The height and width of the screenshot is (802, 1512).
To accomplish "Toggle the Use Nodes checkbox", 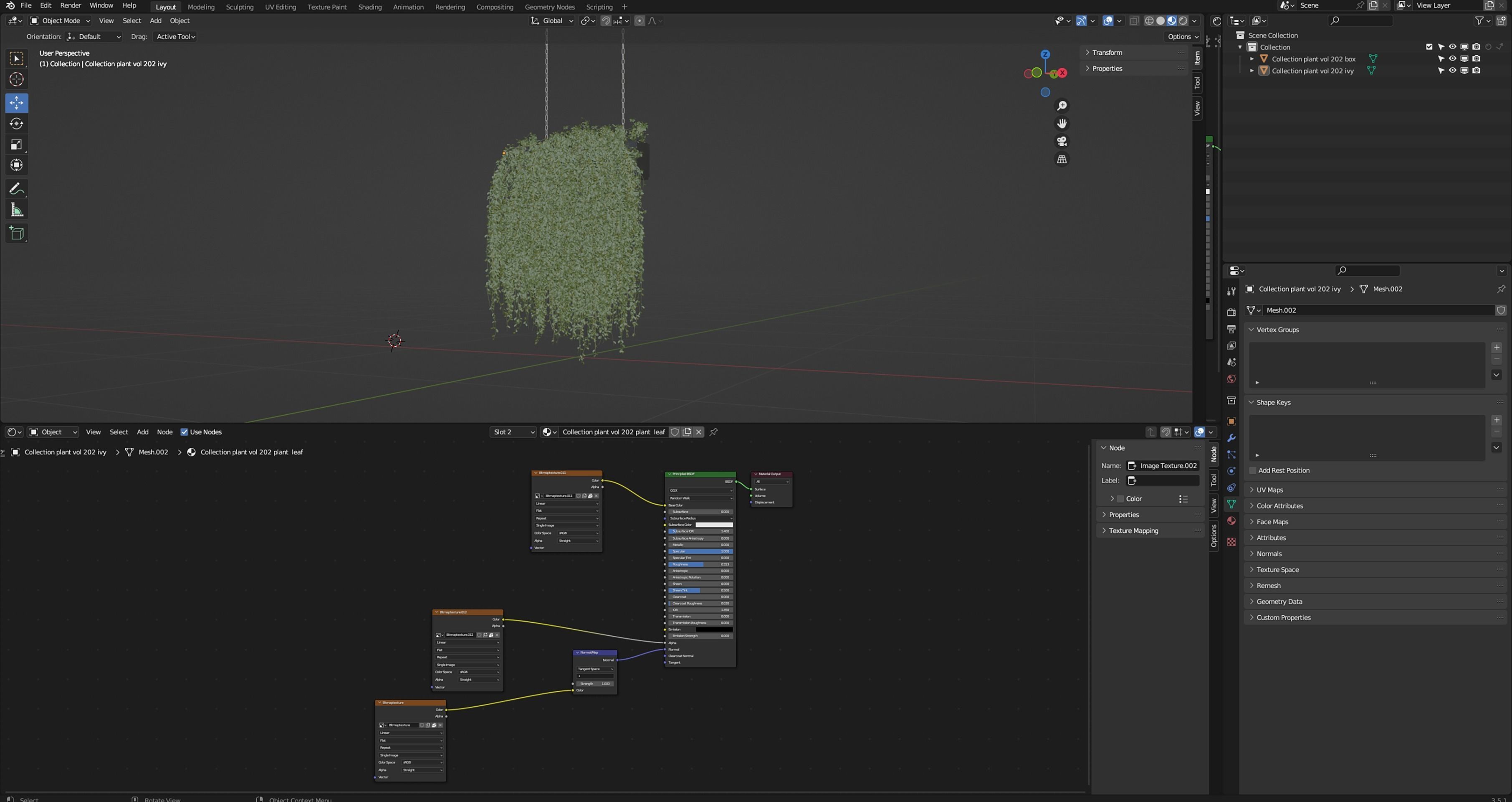I will 185,432.
